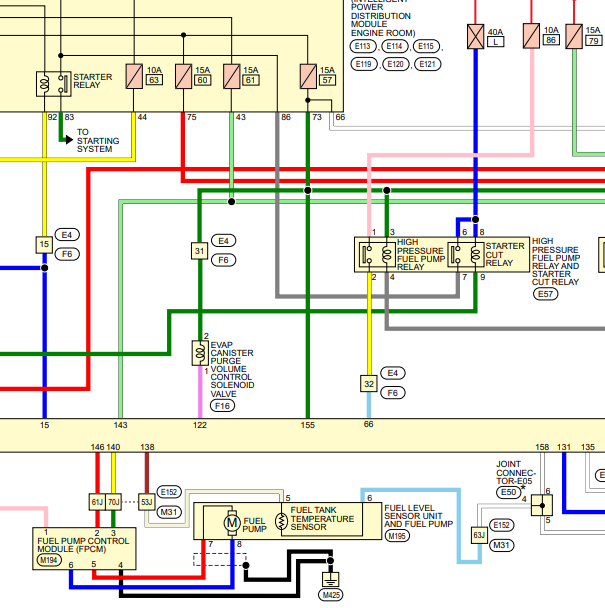Click the junction dot on the green wire above terminal 155
This screenshot has height=608, width=605.
(308, 190)
